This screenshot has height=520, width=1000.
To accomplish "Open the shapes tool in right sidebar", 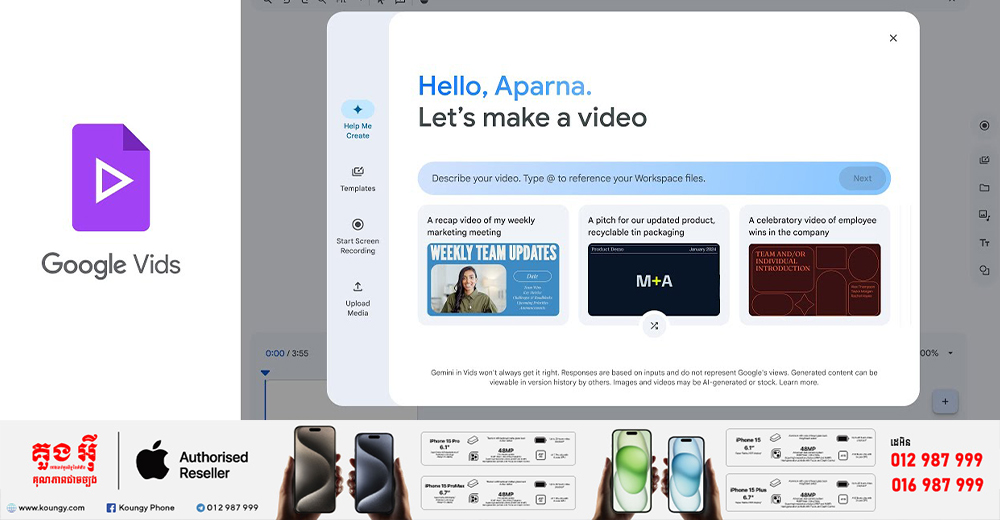I will [x=984, y=270].
